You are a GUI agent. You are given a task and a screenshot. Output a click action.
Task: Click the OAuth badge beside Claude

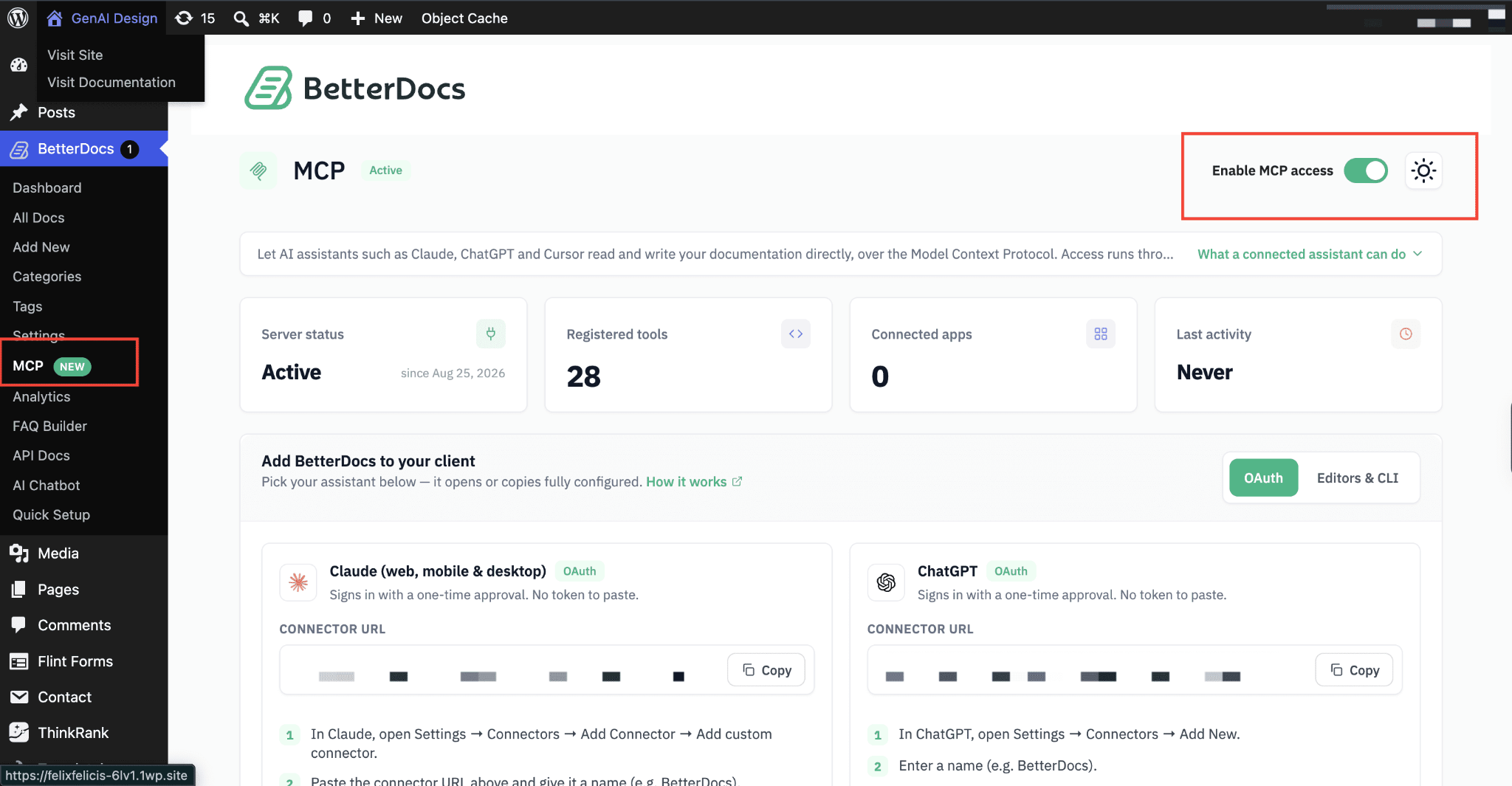(x=580, y=571)
